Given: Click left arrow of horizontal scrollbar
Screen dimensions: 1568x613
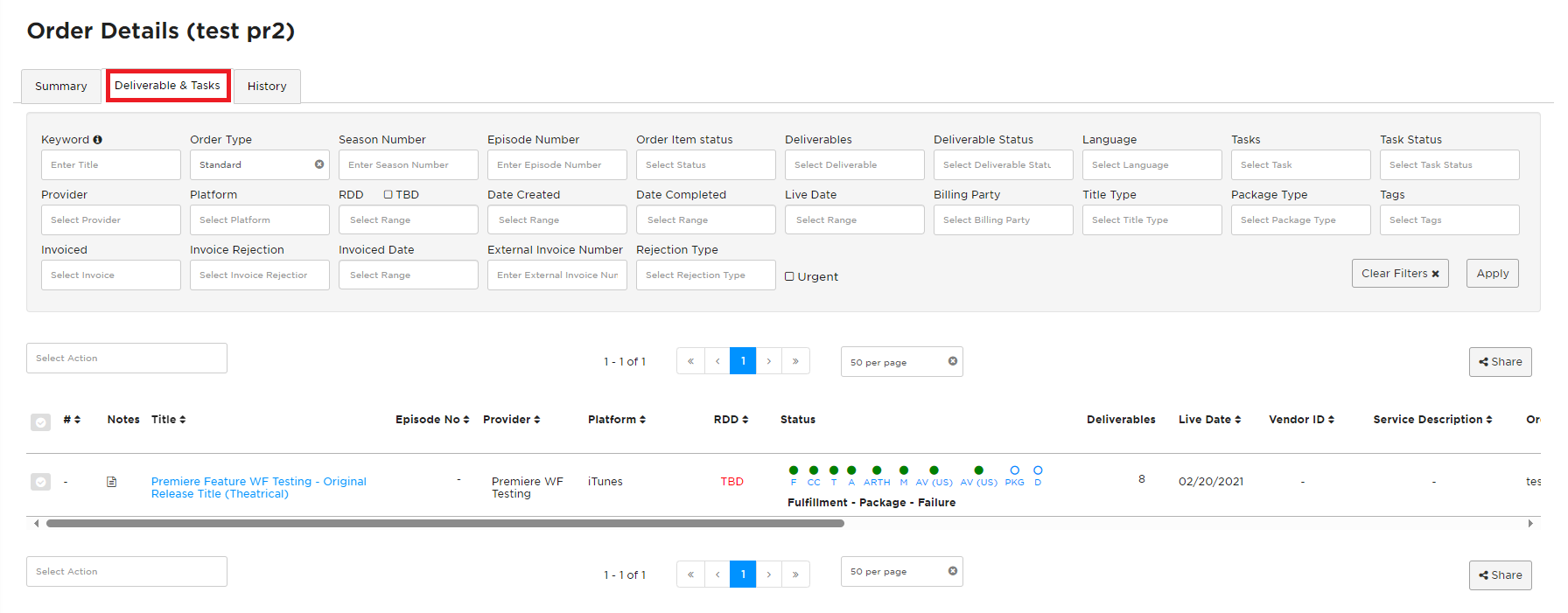Looking at the screenshot, I should click(x=36, y=524).
